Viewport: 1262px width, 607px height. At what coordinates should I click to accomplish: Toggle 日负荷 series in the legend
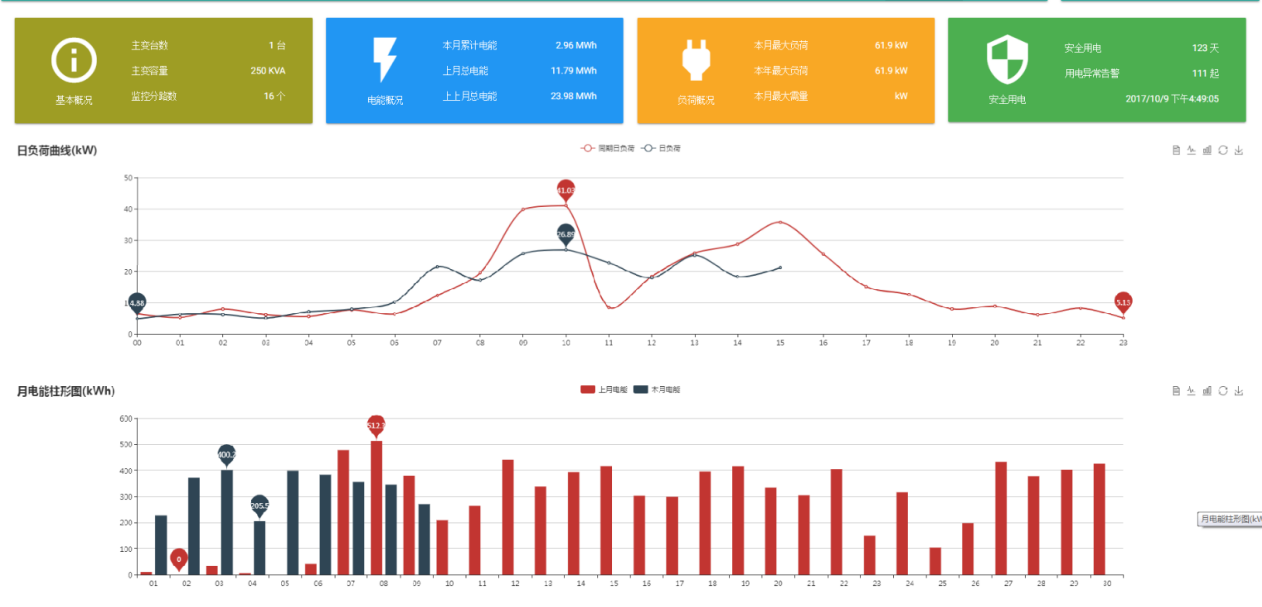coord(662,148)
